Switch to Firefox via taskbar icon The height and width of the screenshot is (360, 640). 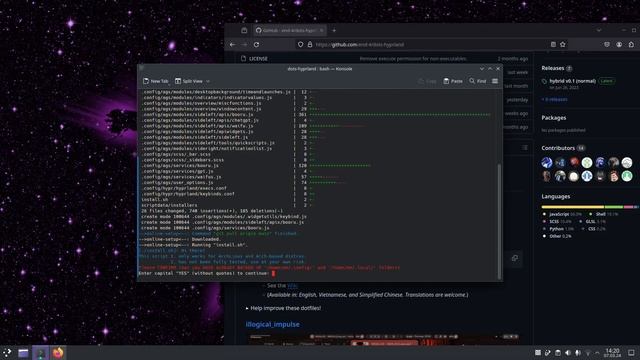(x=58, y=352)
